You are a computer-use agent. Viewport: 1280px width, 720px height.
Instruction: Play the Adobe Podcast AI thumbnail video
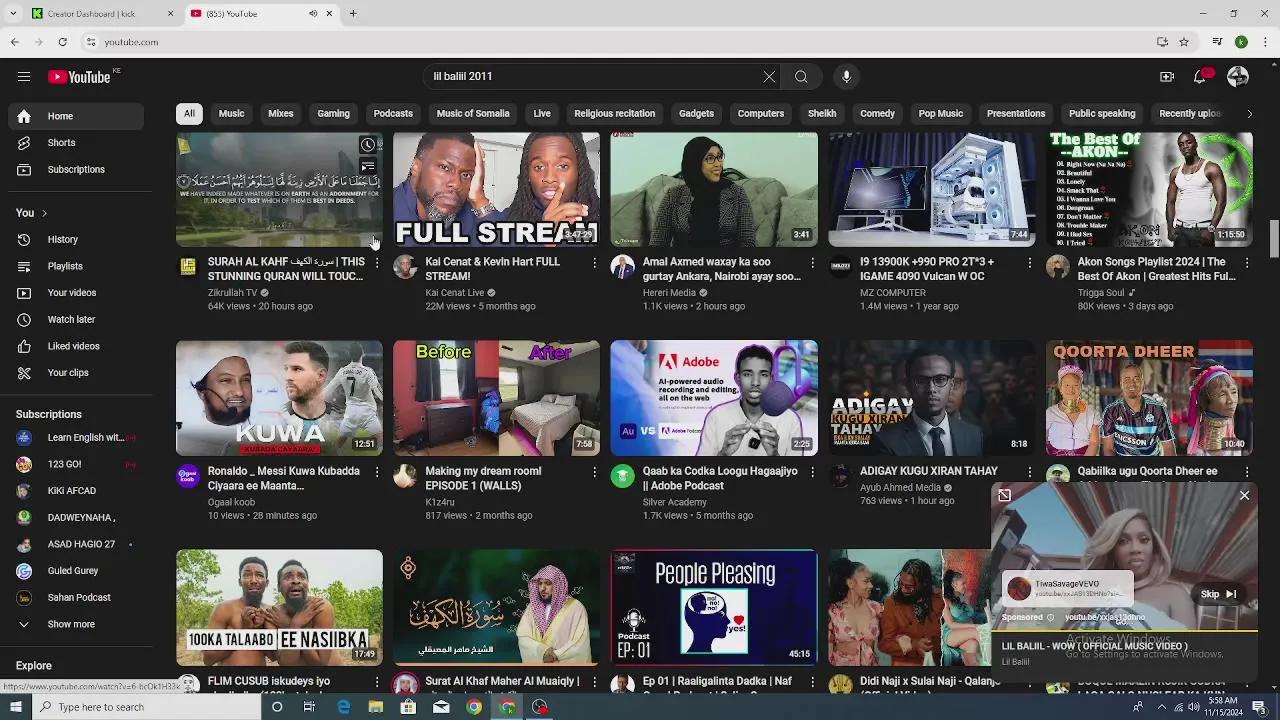[x=714, y=398]
